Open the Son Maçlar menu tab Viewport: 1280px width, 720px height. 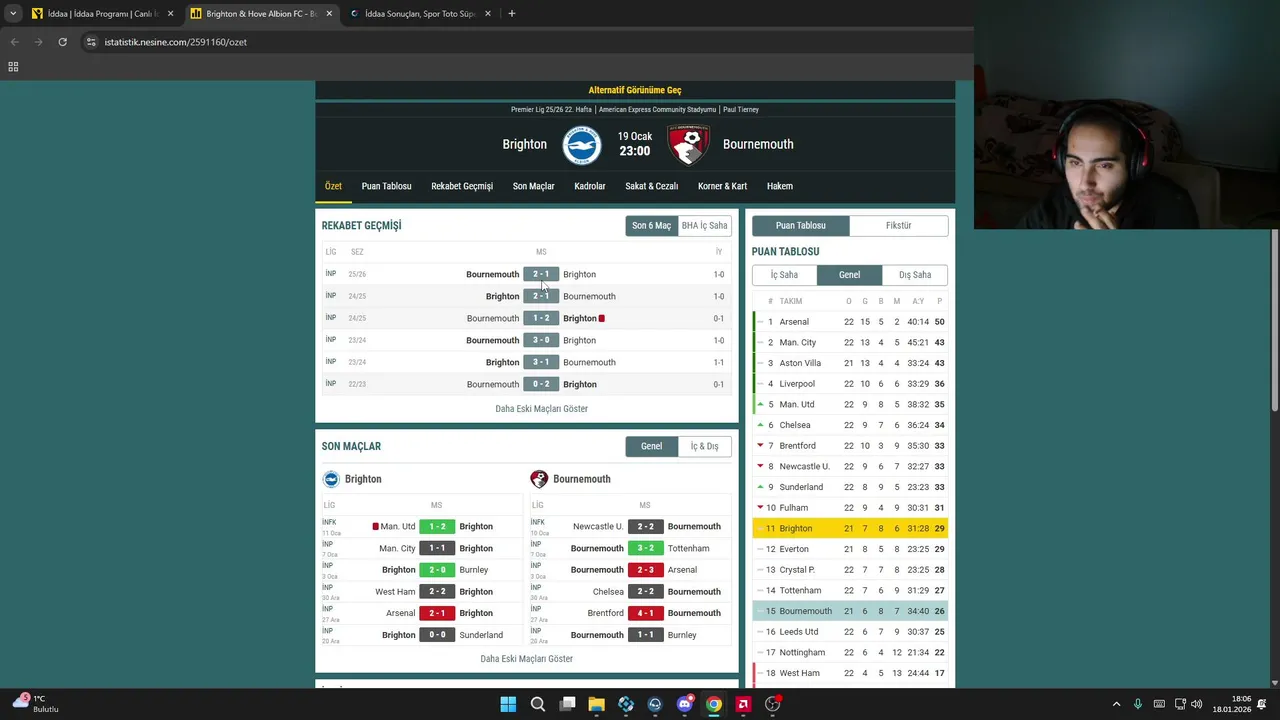pos(533,186)
